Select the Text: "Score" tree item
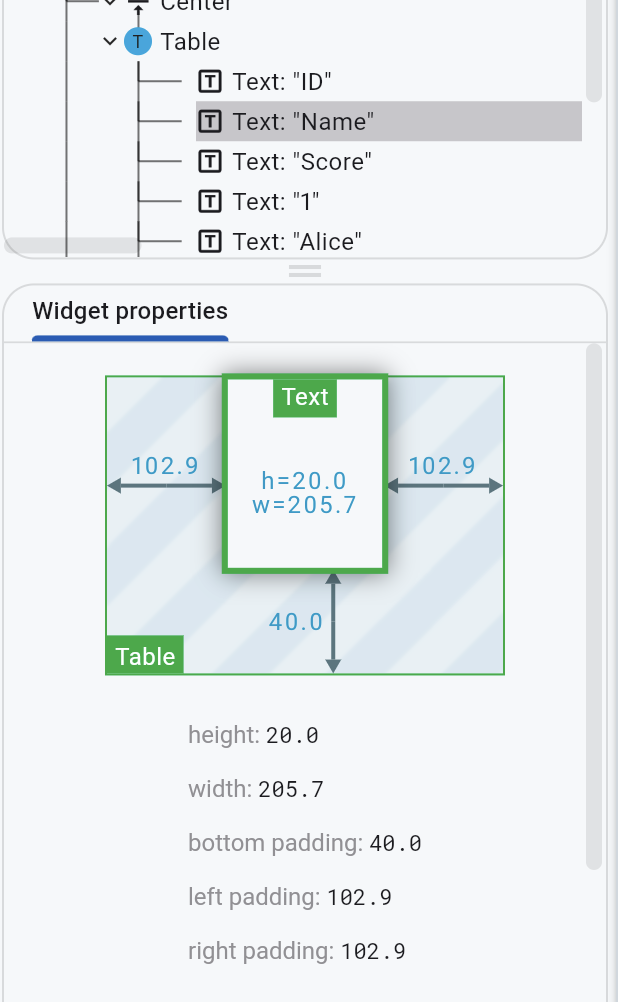This screenshot has width=618, height=1002. click(302, 161)
